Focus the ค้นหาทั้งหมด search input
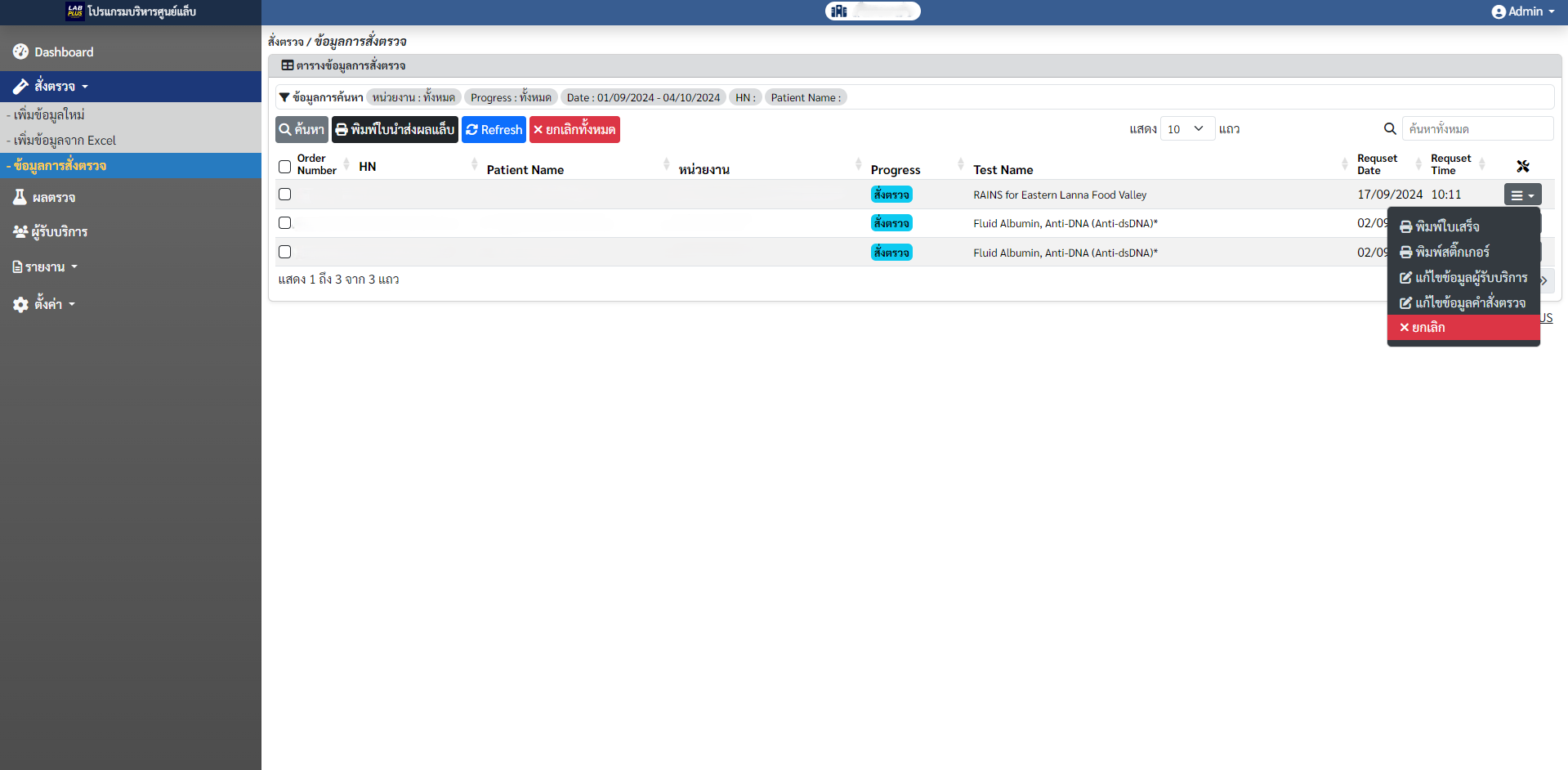The width and height of the screenshot is (1568, 770). [1476, 129]
